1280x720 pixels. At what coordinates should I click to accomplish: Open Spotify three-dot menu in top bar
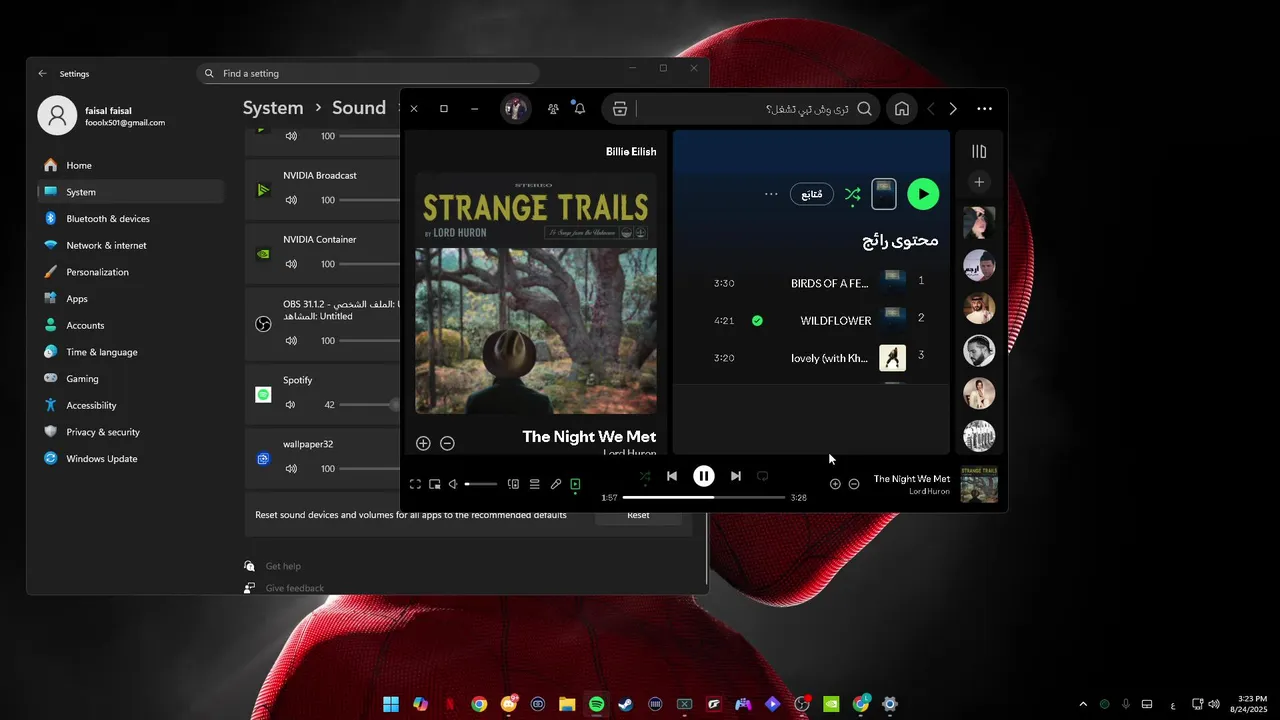pyautogui.click(x=985, y=109)
